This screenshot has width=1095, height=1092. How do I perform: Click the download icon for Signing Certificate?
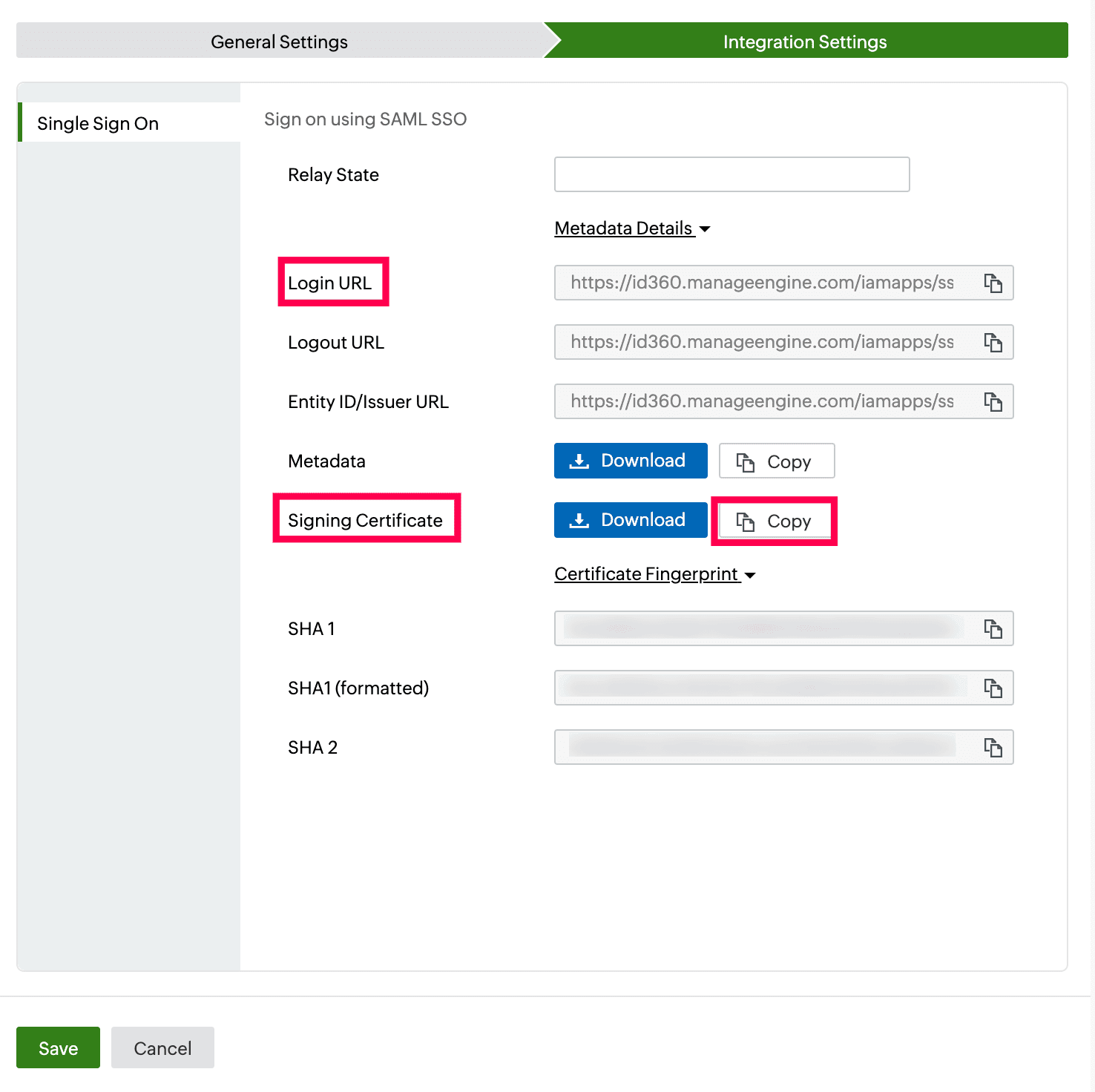(x=579, y=520)
